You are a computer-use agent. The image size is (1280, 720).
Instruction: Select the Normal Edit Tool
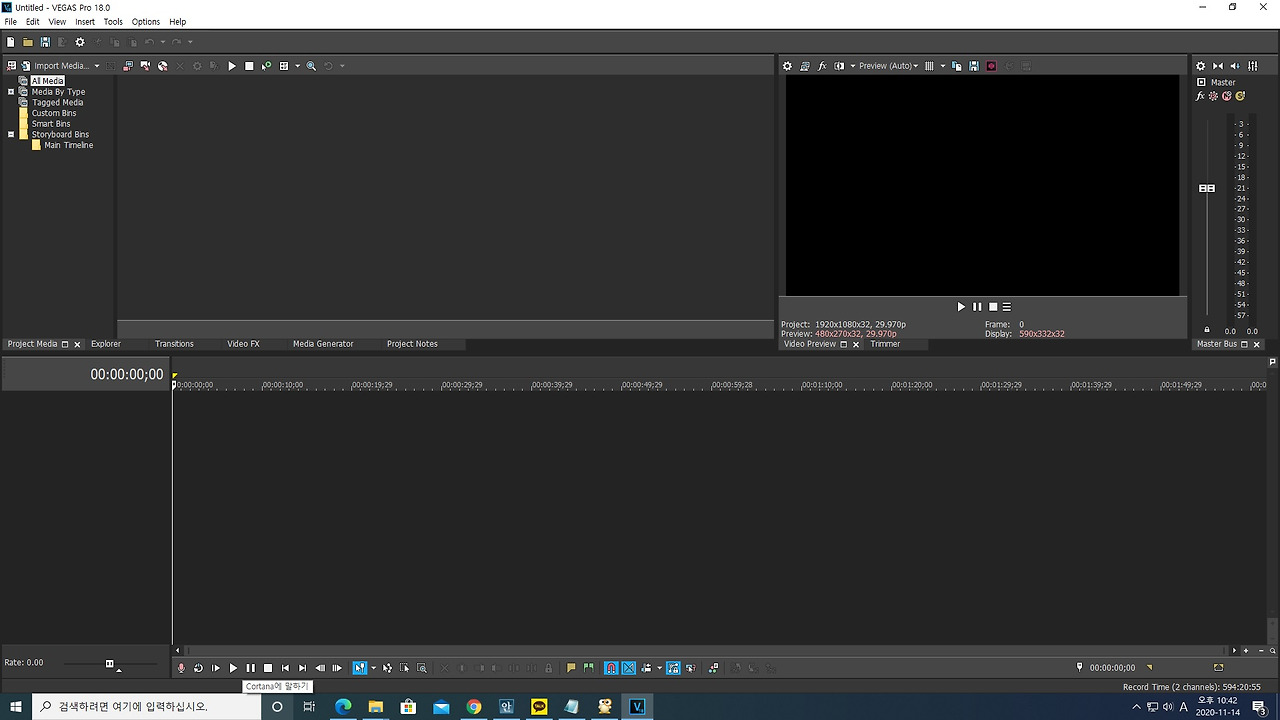tap(360, 667)
